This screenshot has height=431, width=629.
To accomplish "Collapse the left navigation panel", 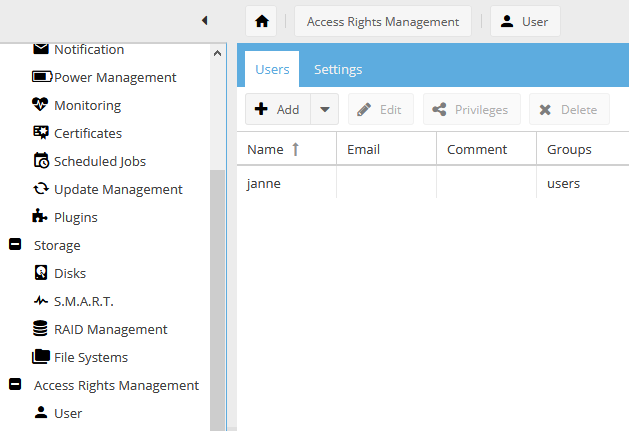I will click(x=204, y=20).
